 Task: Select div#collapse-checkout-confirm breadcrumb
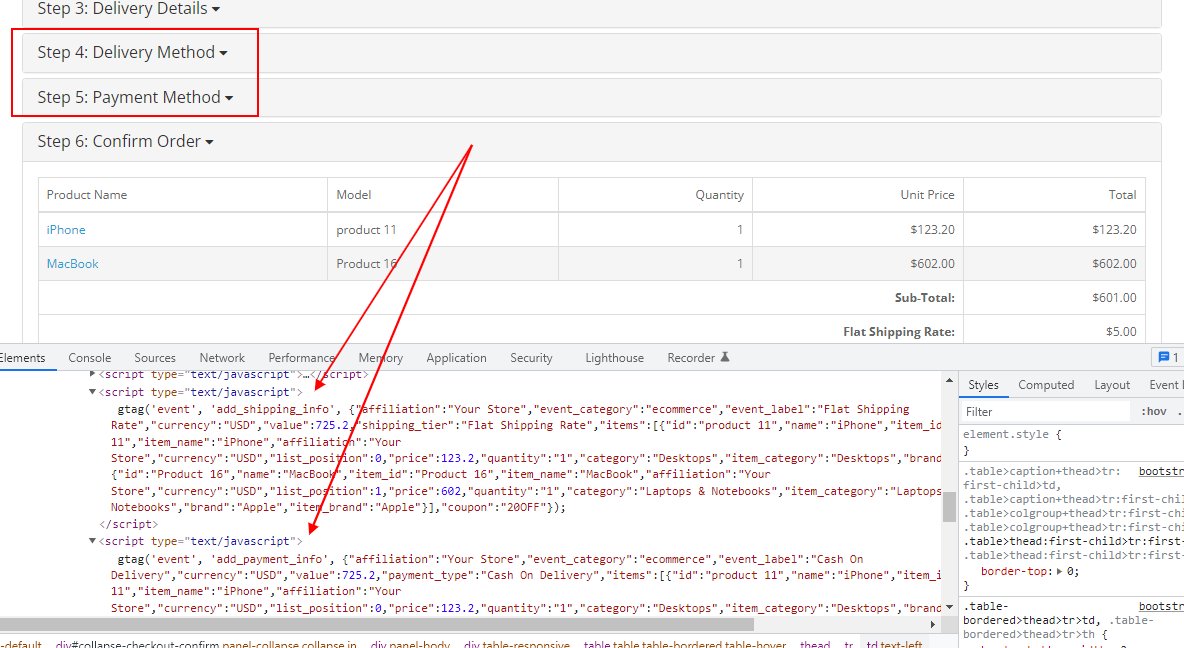click(x=206, y=644)
